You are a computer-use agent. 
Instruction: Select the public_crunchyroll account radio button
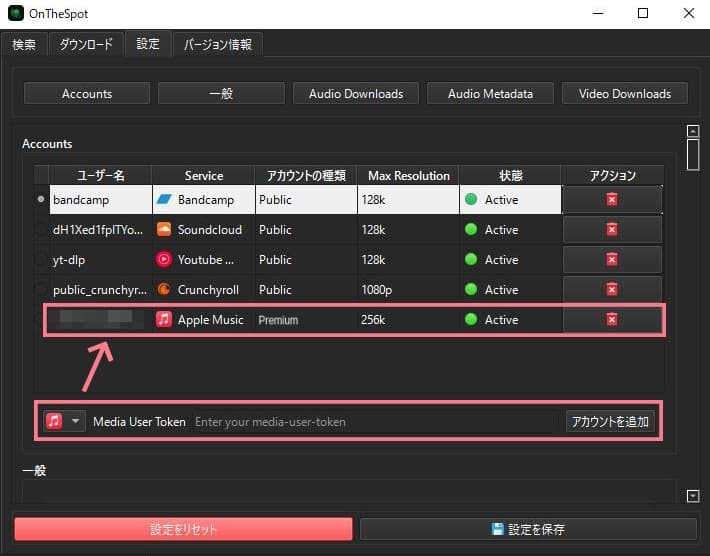pyautogui.click(x=41, y=290)
